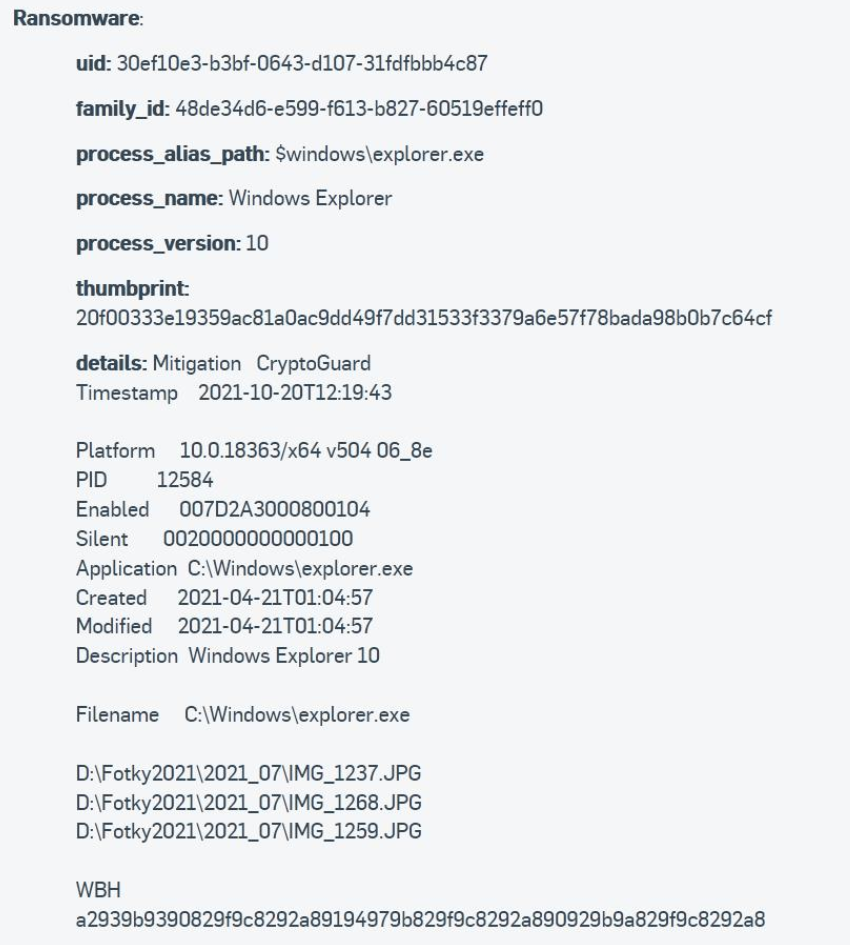Click the Description Windows Explorer 10 line
This screenshot has width=850, height=945.
coord(228,656)
